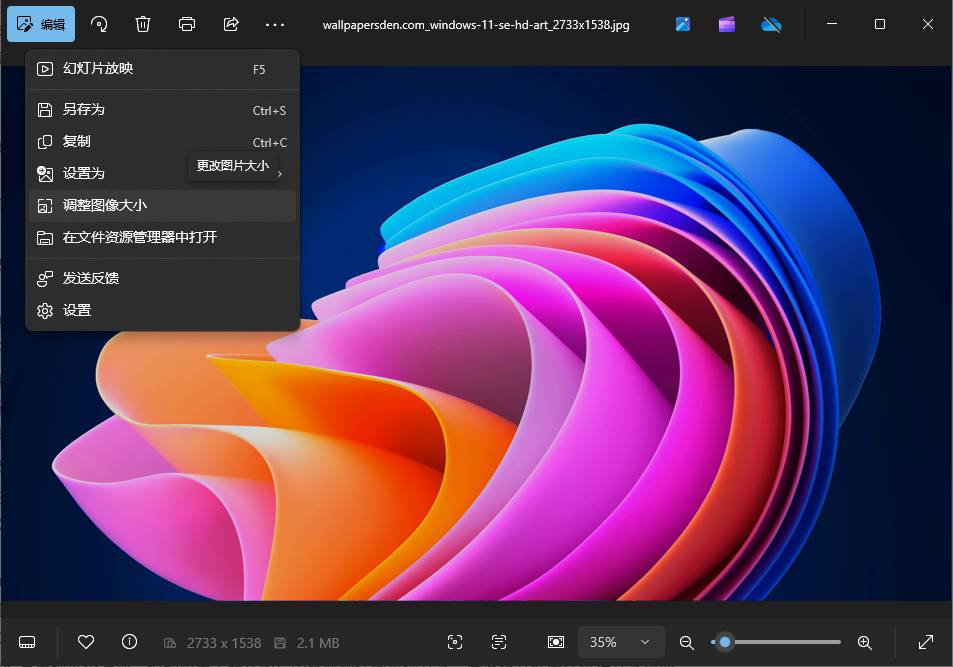Toggle the filmstrip view icon

point(28,642)
